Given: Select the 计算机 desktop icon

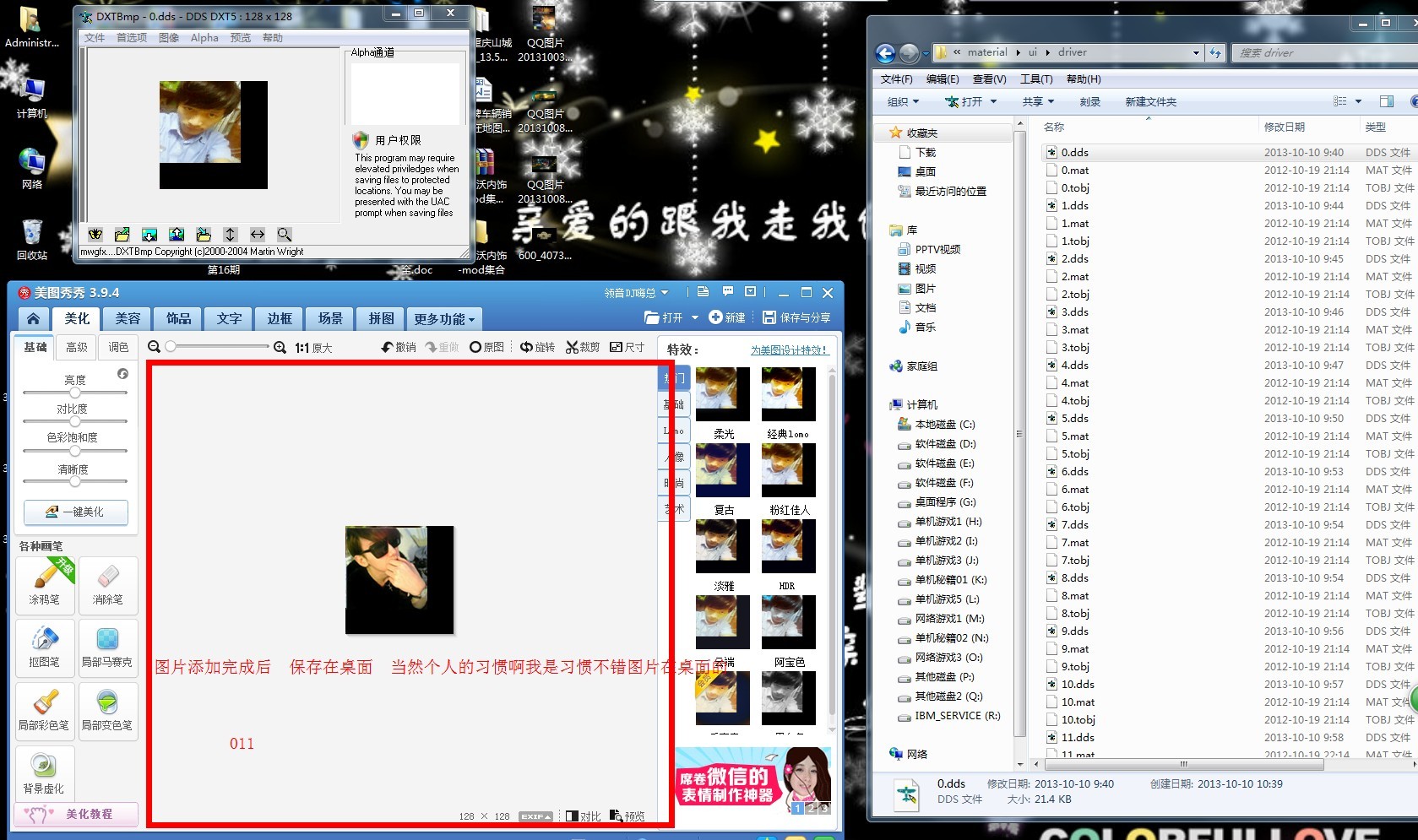Looking at the screenshot, I should [x=32, y=98].
